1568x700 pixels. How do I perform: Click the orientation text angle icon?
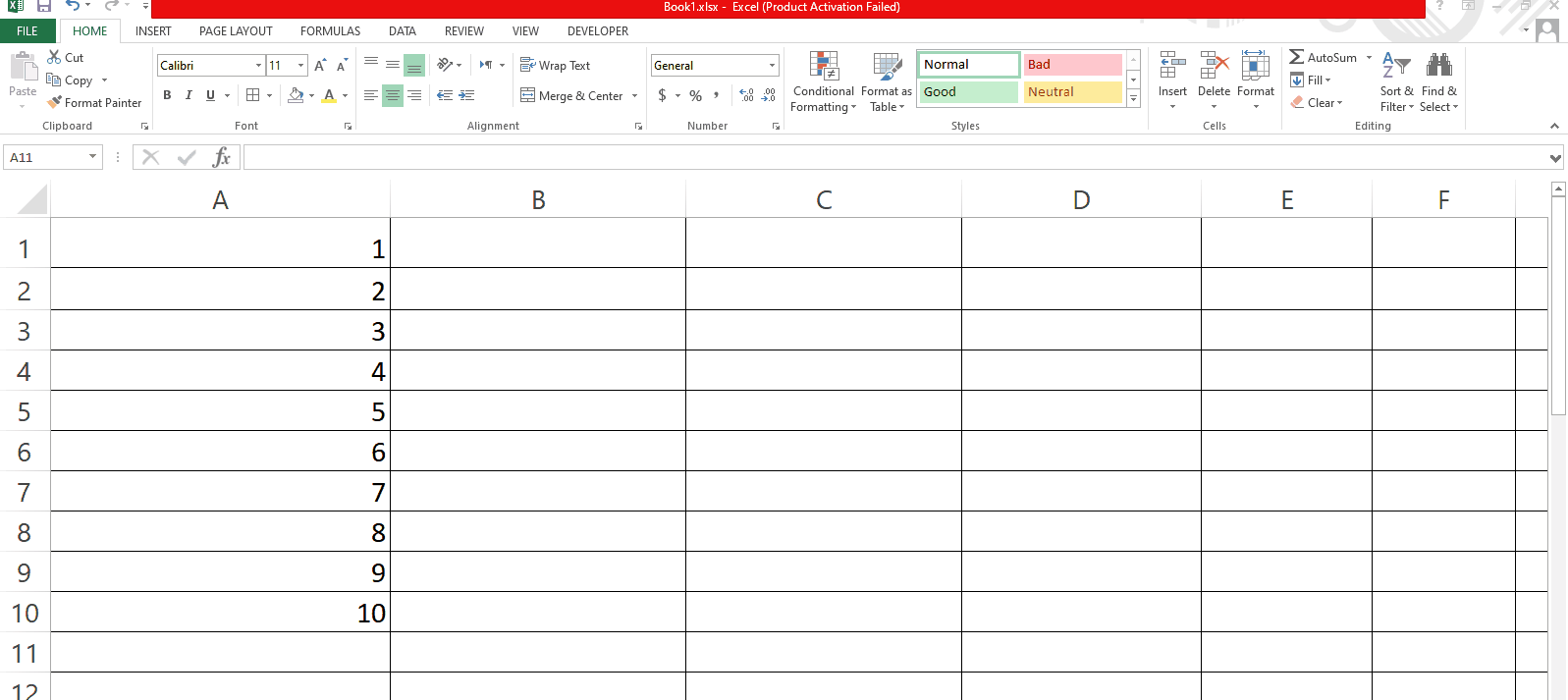click(x=445, y=65)
